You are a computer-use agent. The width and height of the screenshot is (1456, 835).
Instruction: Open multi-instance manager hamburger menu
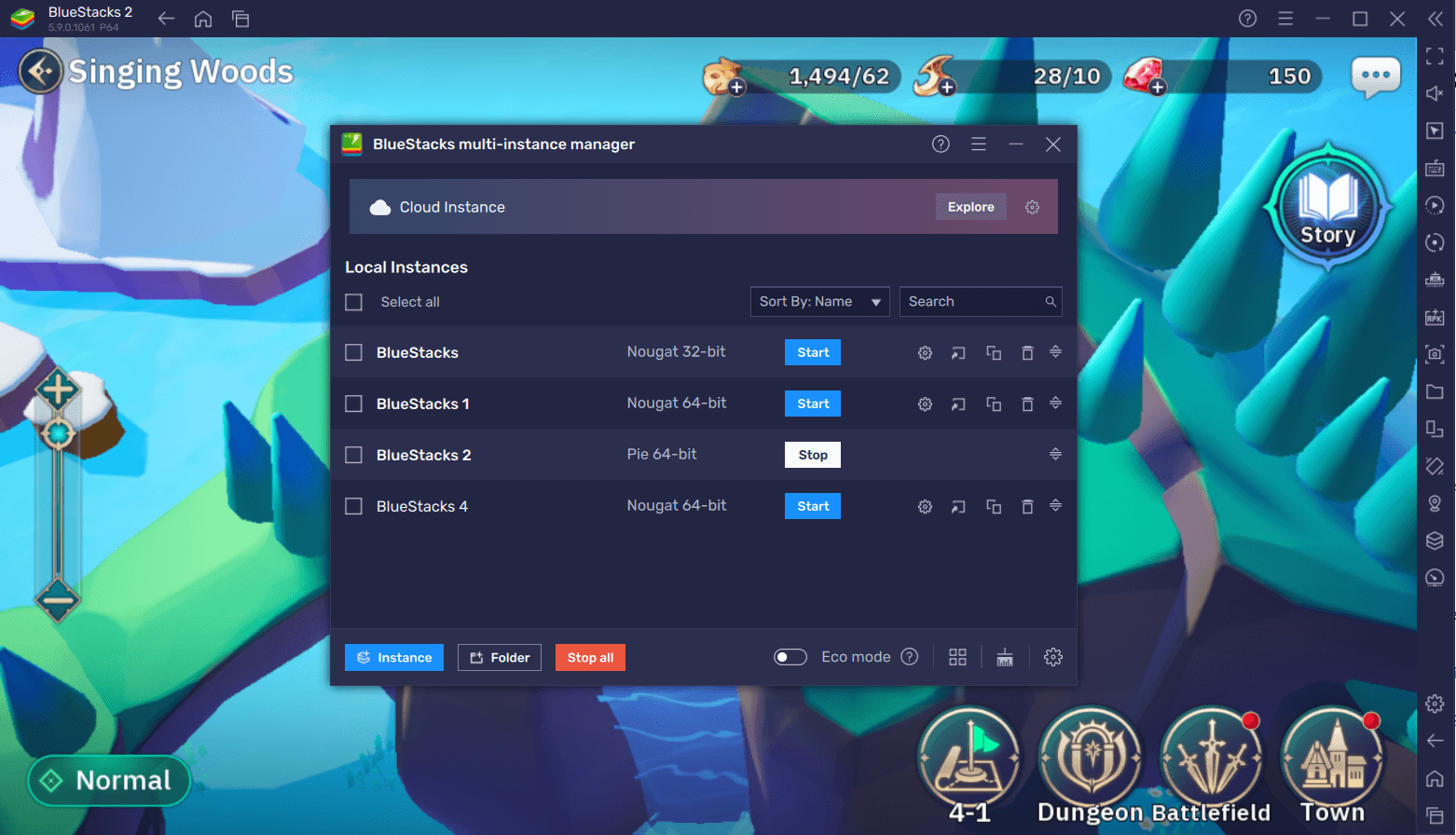click(x=979, y=144)
